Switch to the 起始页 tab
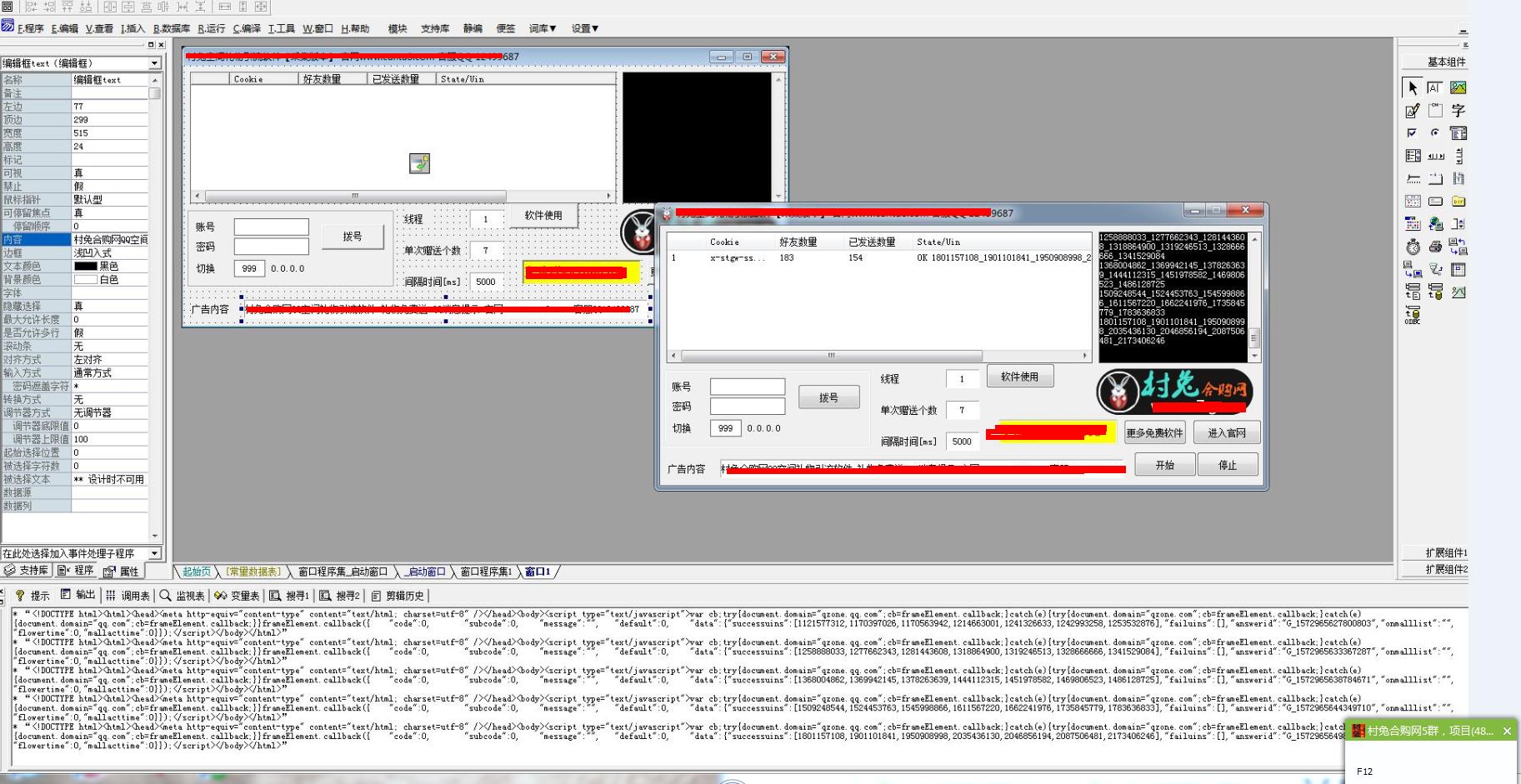 [x=197, y=572]
